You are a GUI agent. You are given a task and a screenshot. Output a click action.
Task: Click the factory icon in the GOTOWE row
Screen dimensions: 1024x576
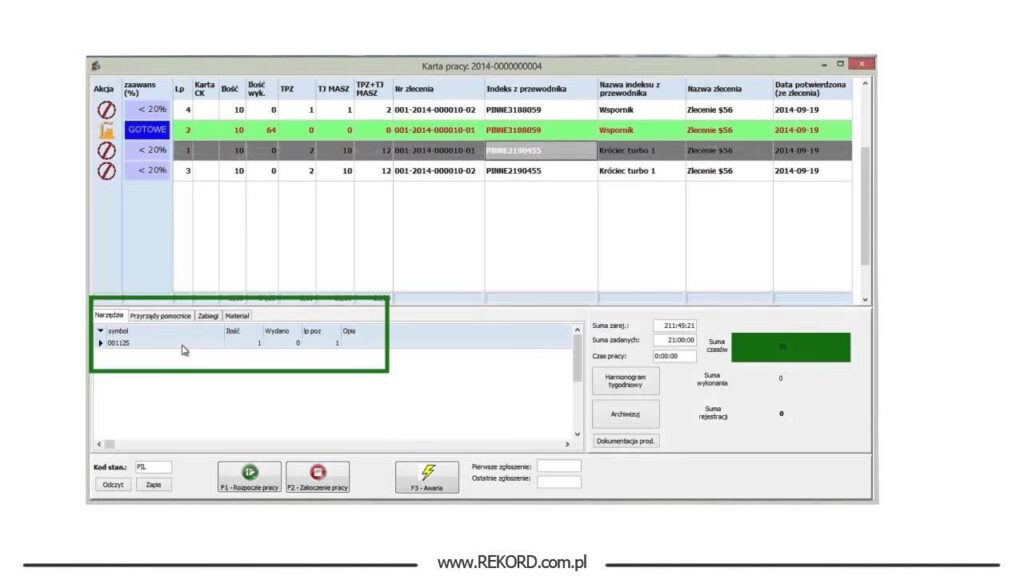click(105, 130)
